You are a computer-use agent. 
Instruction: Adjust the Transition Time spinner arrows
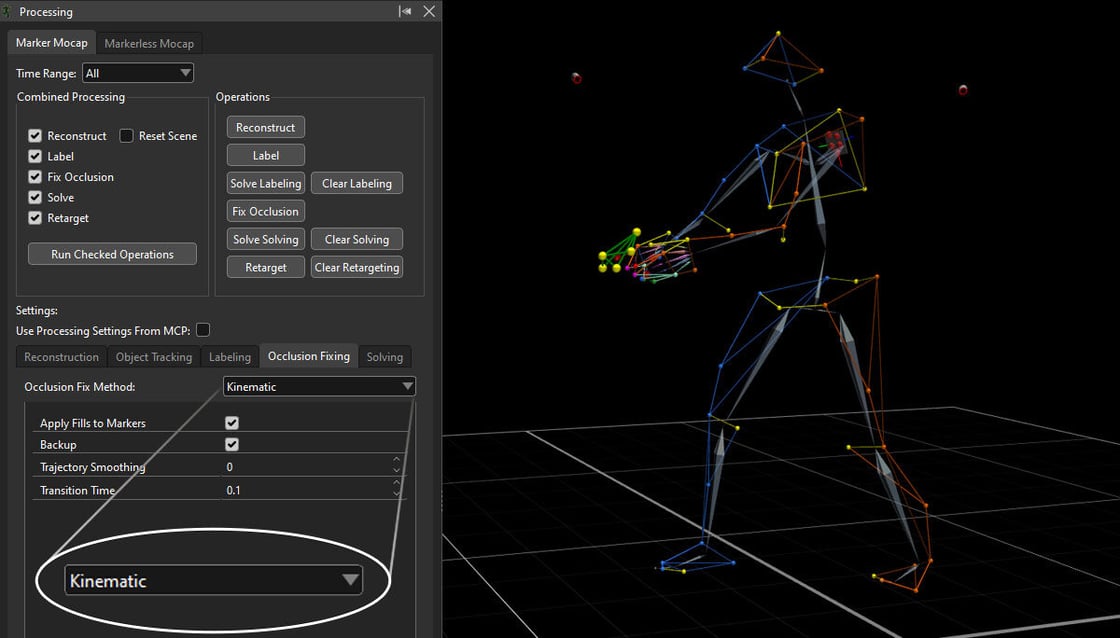click(396, 489)
